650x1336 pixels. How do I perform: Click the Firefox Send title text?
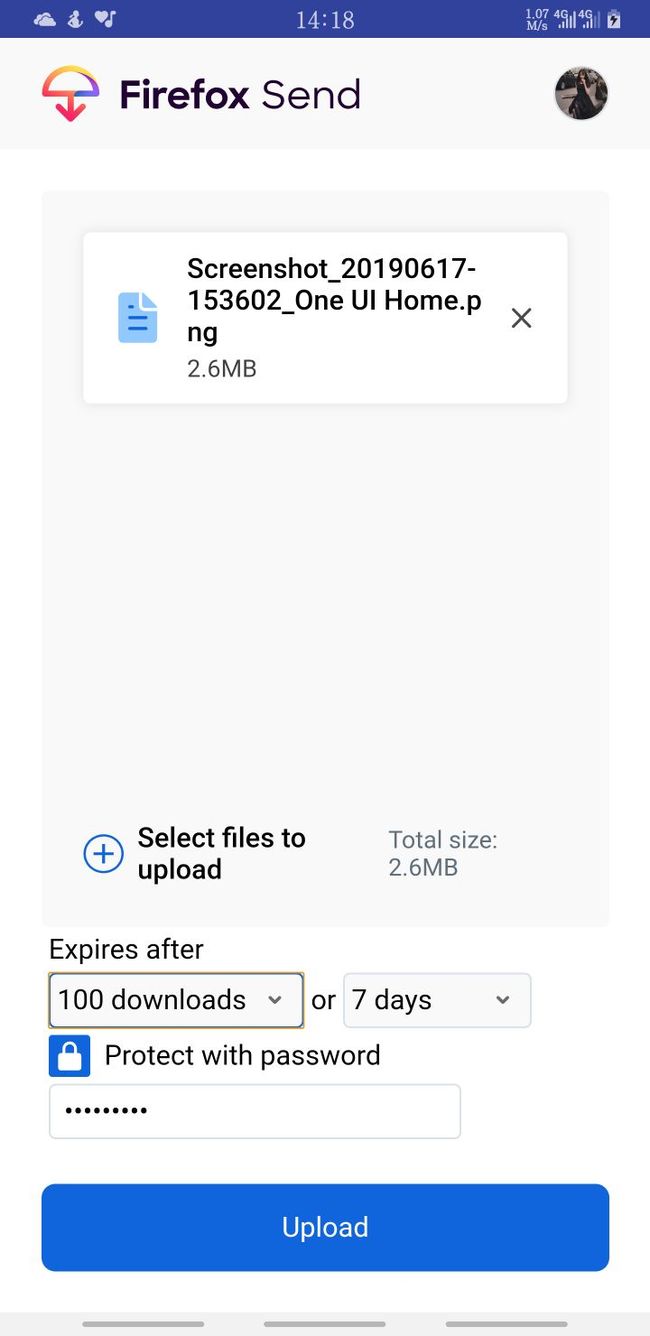(x=240, y=95)
